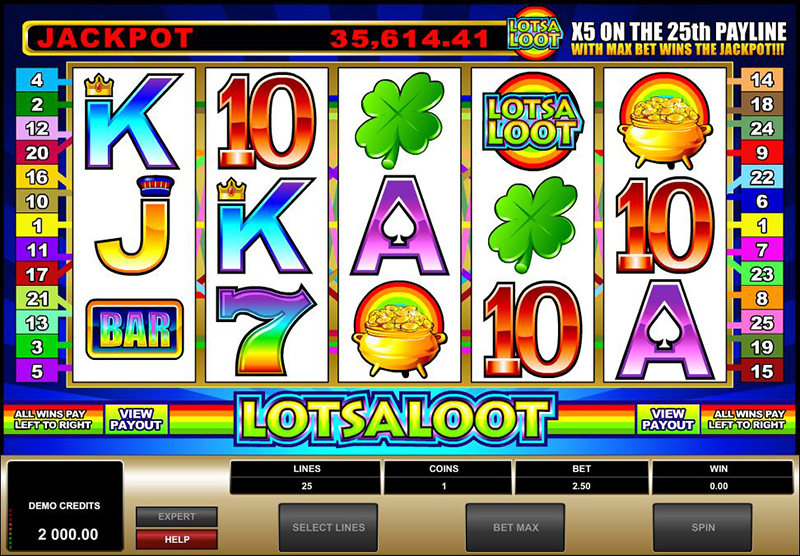Click the Bet Max button

point(515,527)
